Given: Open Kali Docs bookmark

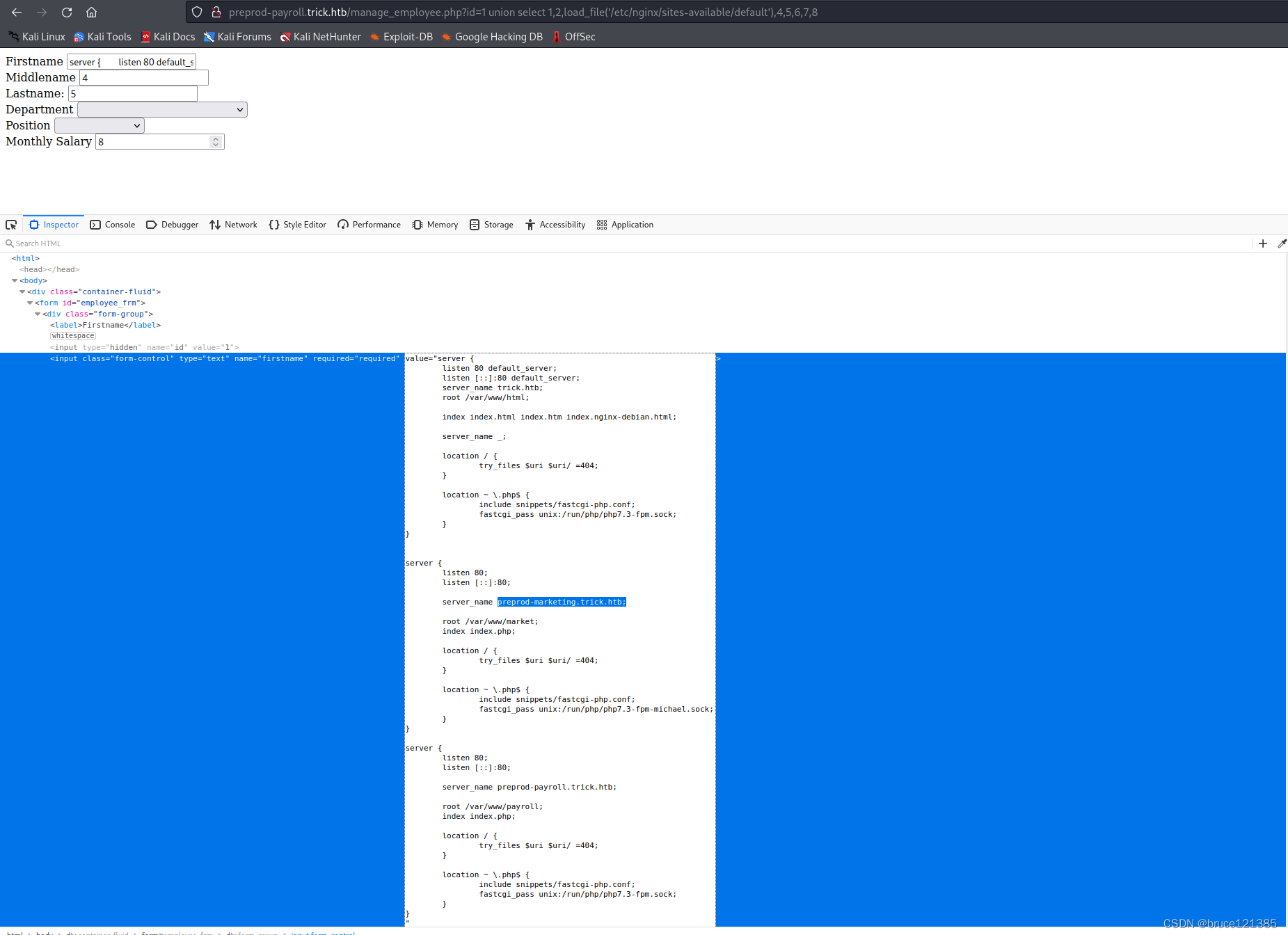Looking at the screenshot, I should (x=168, y=37).
